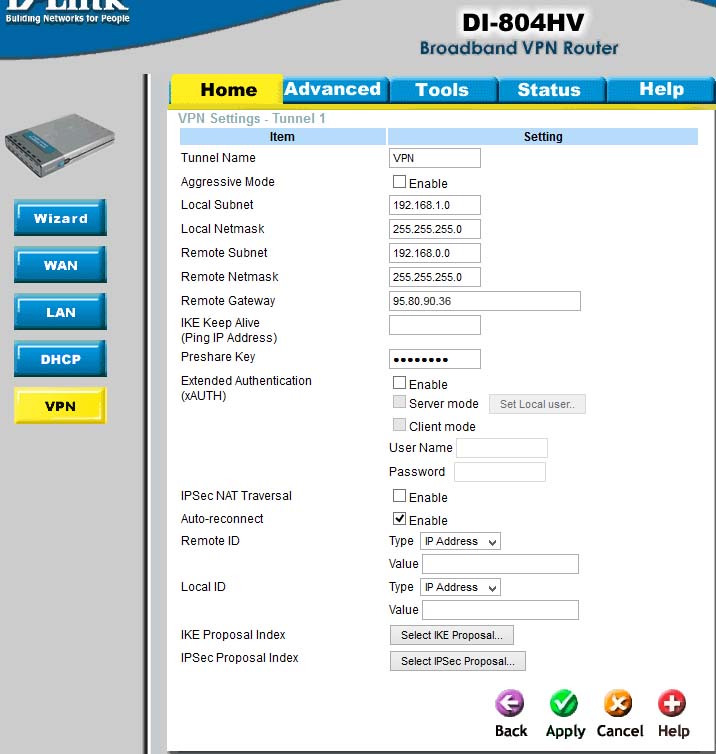Open the Status tab
The width and height of the screenshot is (716, 754).
tap(551, 89)
